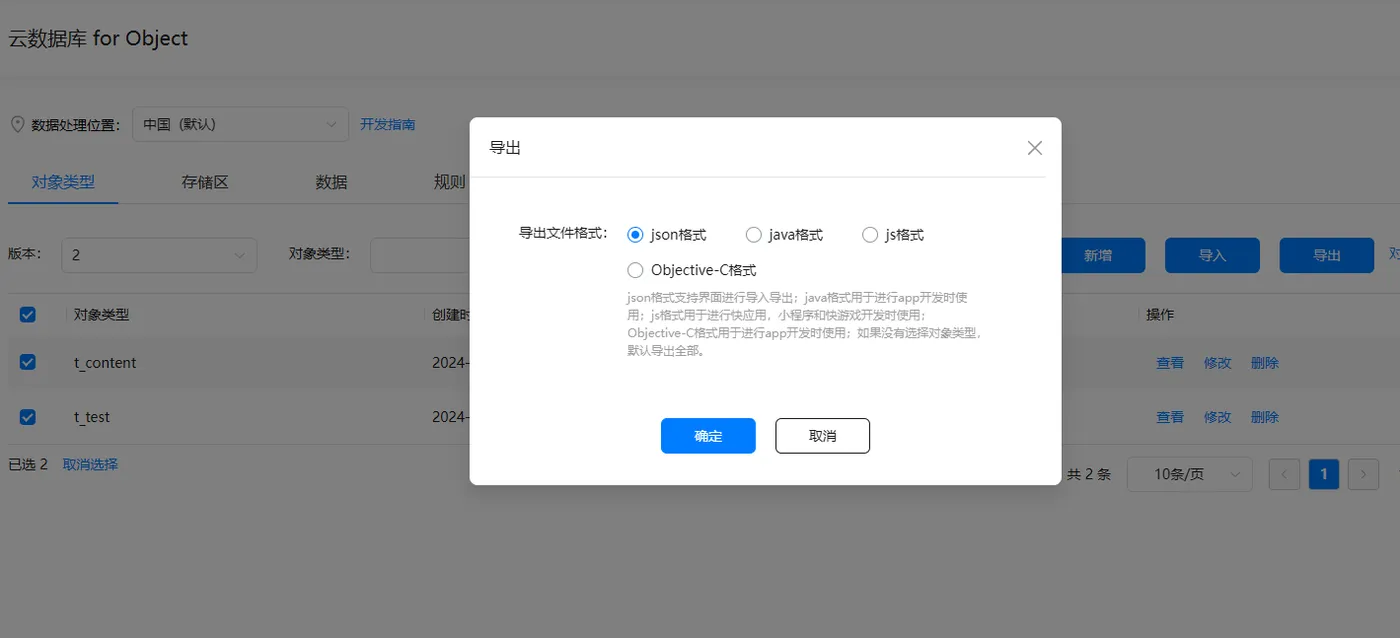The width and height of the screenshot is (1400, 638).
Task: Click the 对象类型 column header
Action: click(101, 314)
